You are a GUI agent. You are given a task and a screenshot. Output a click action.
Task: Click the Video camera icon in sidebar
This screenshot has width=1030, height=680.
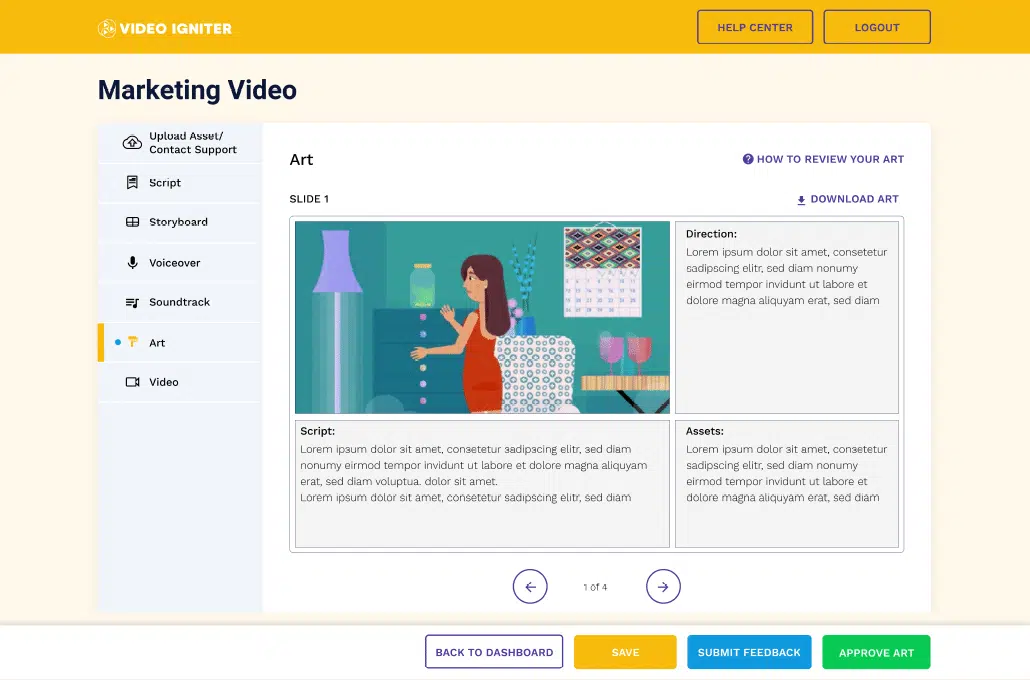pos(131,381)
